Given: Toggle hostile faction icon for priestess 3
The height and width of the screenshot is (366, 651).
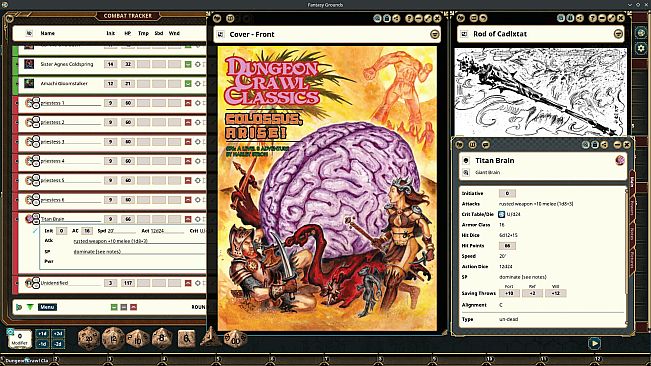Looking at the screenshot, I should pyautogui.click(x=188, y=142).
